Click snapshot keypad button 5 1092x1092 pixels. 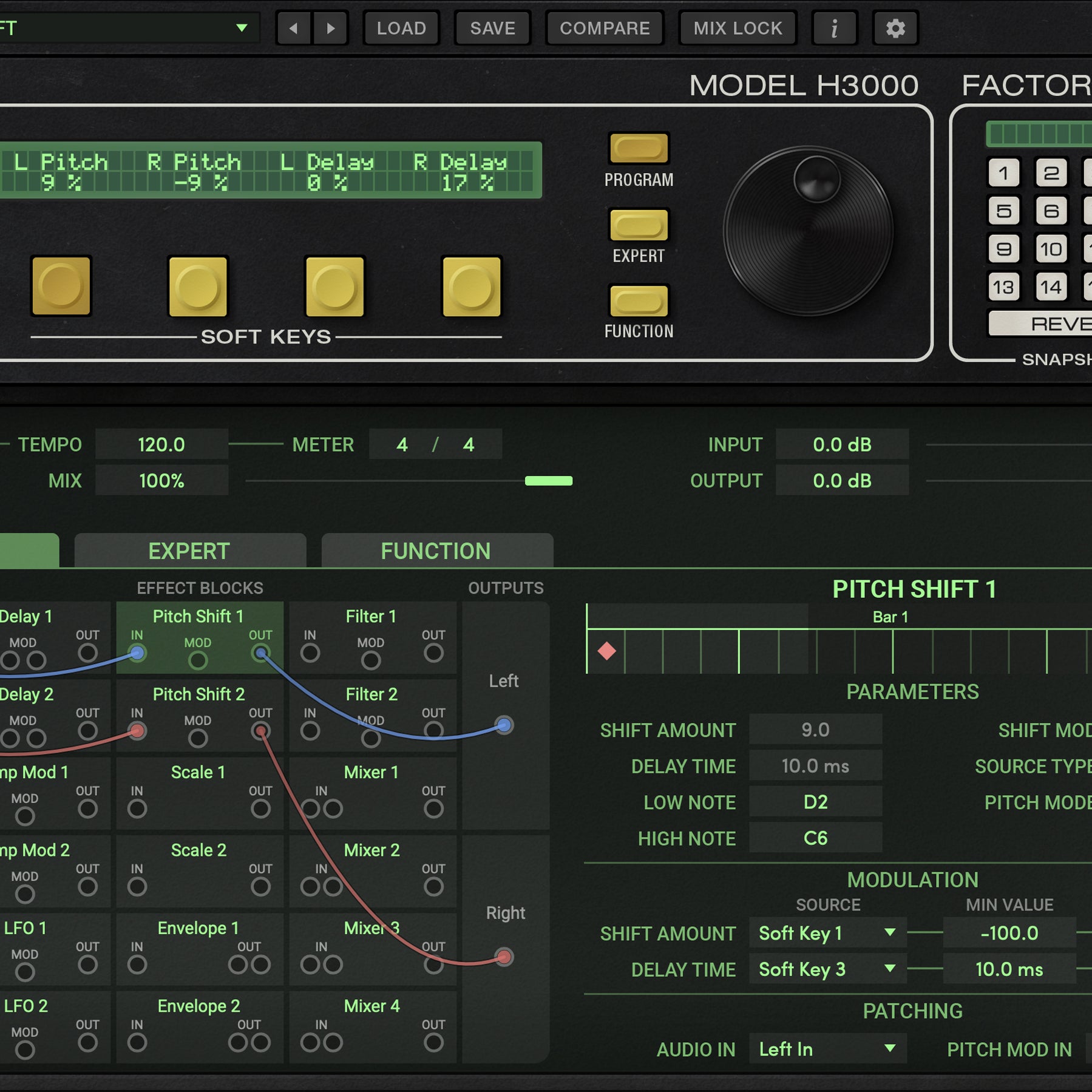pyautogui.click(x=1003, y=211)
